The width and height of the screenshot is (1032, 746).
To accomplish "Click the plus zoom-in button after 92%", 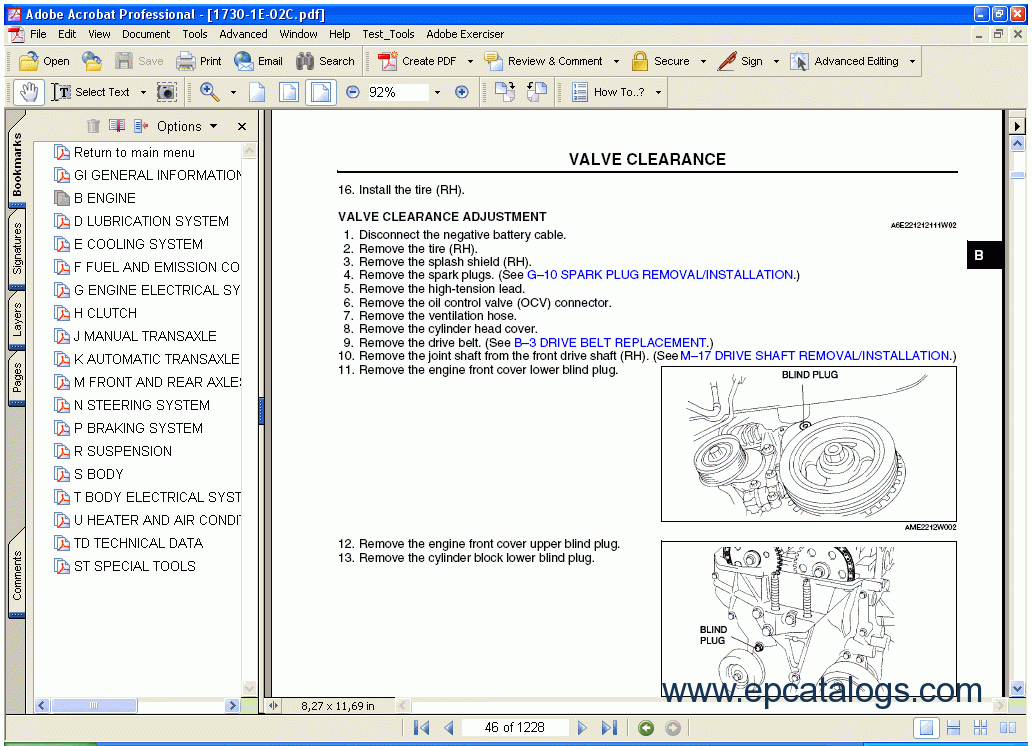I will click(x=462, y=92).
